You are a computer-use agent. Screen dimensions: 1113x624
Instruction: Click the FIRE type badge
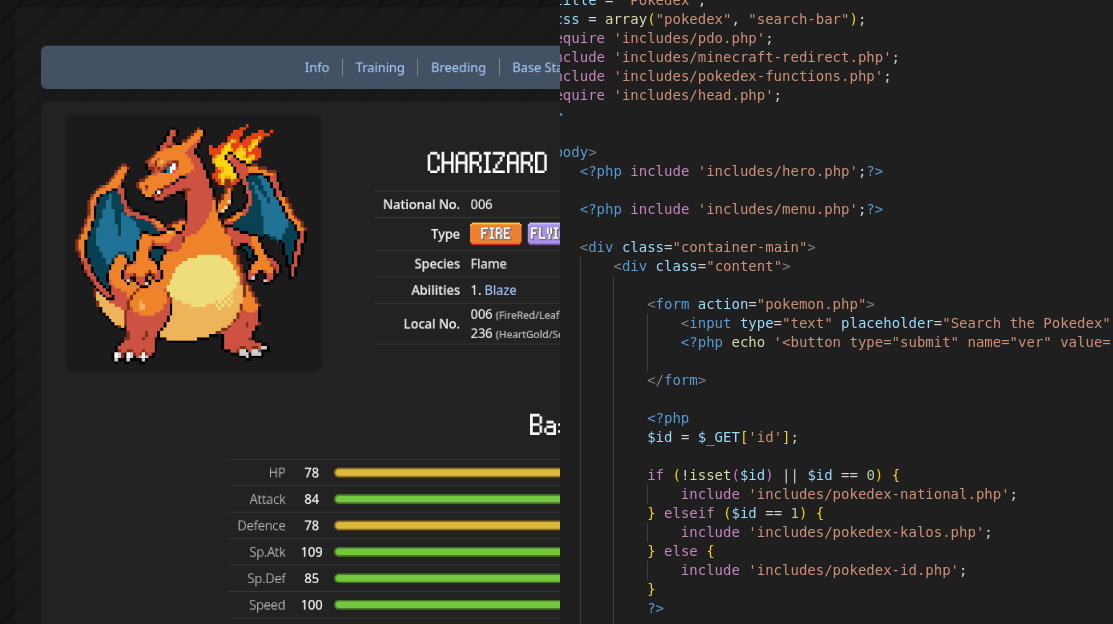coord(495,234)
